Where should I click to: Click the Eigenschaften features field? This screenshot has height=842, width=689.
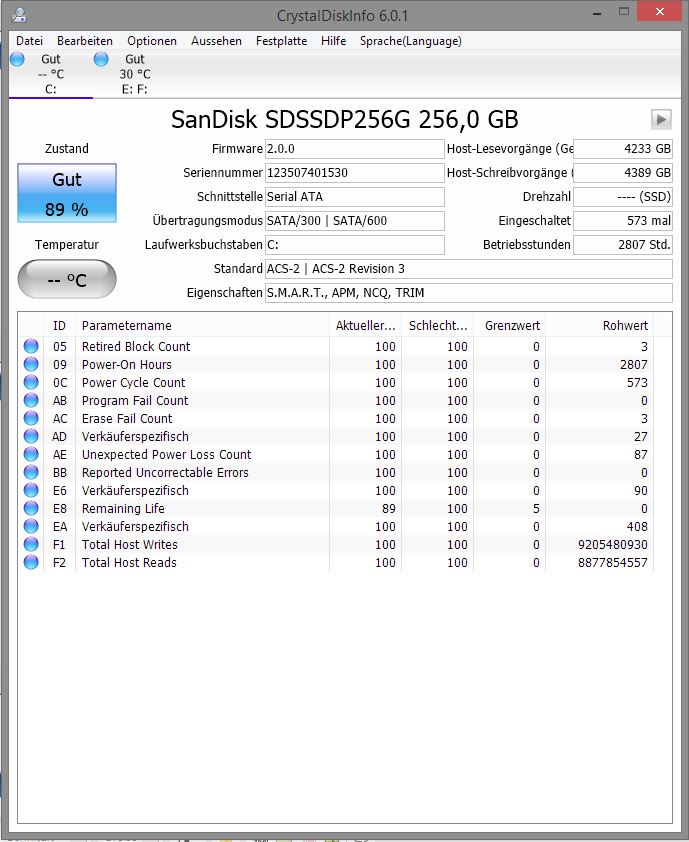click(468, 293)
